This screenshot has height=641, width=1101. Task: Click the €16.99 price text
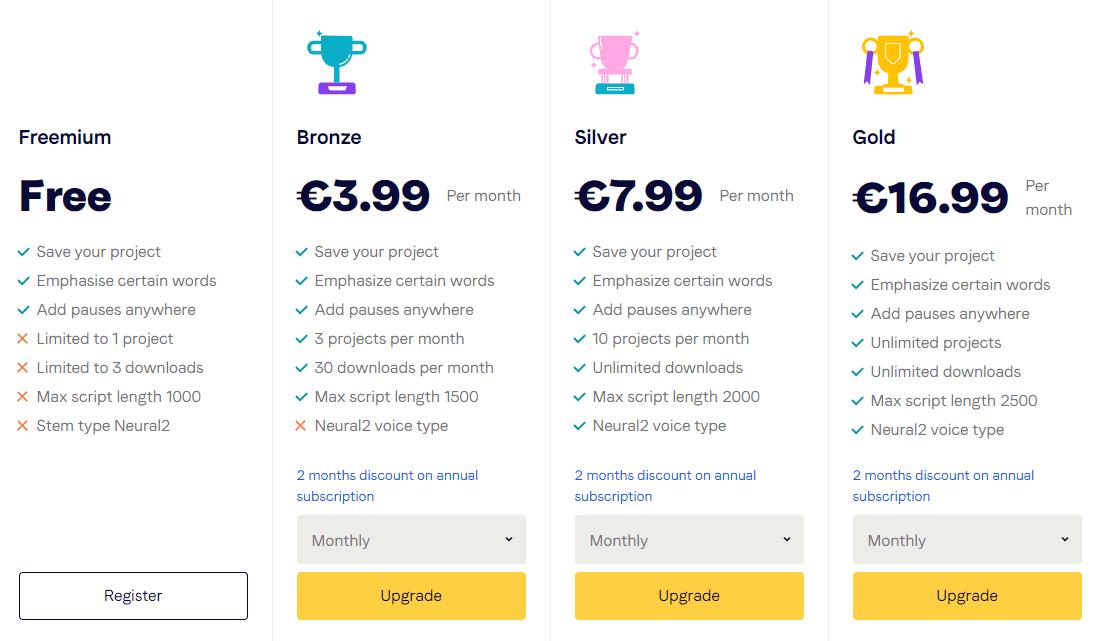tap(932, 197)
